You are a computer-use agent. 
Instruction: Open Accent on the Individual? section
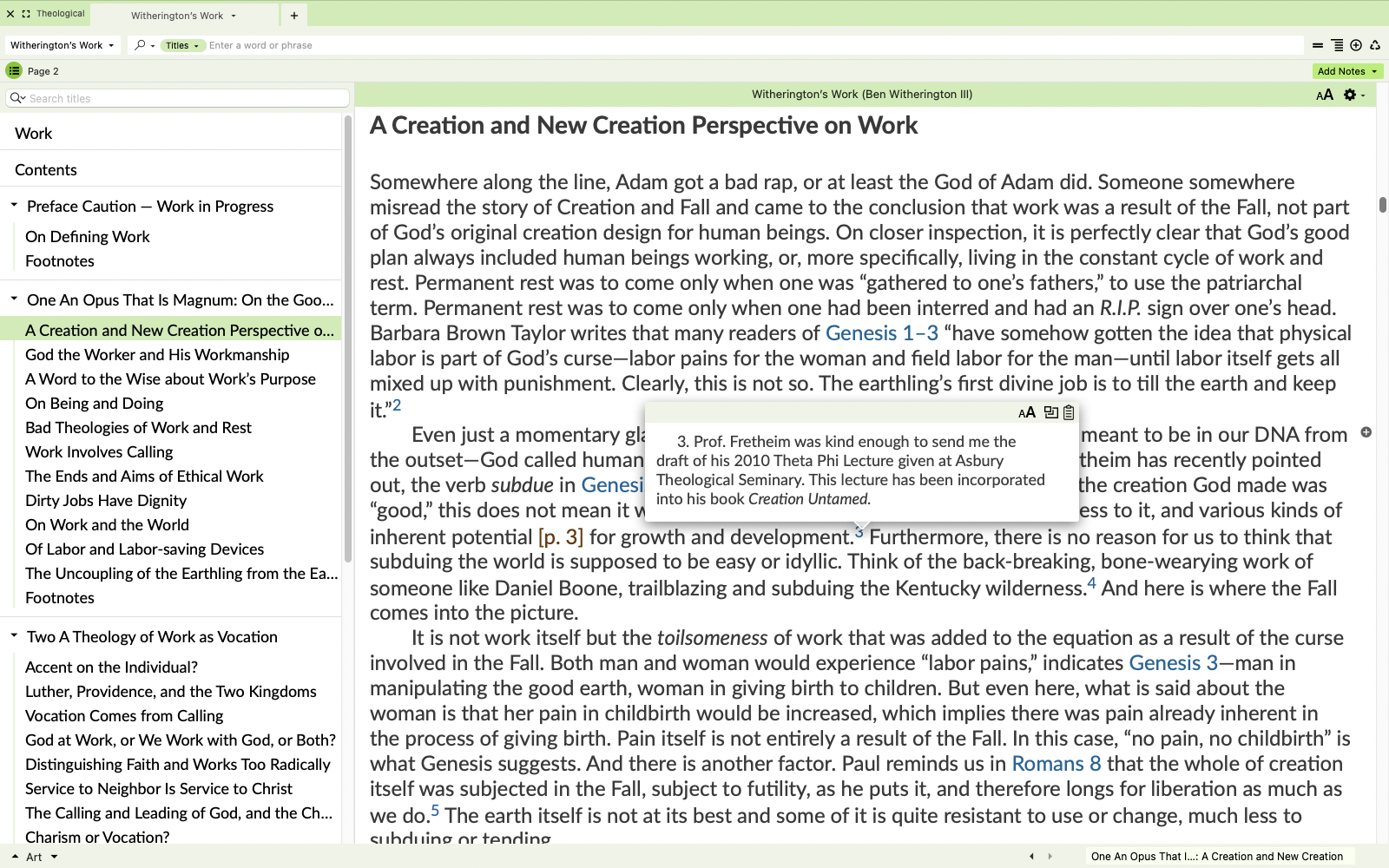111,667
